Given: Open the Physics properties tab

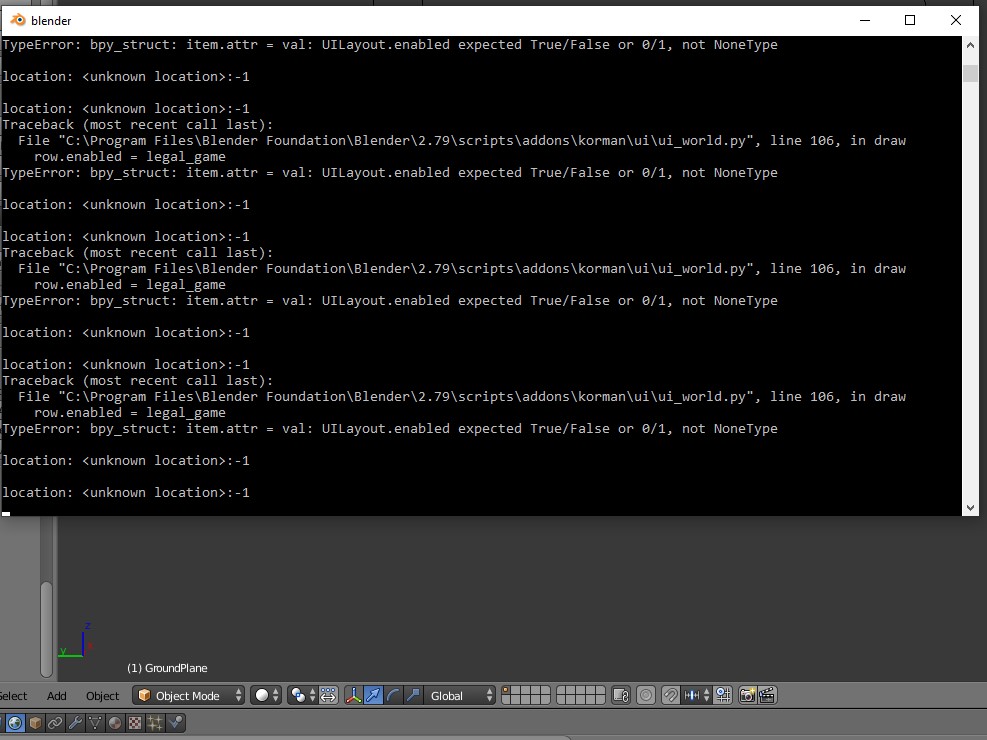Looking at the screenshot, I should [175, 723].
